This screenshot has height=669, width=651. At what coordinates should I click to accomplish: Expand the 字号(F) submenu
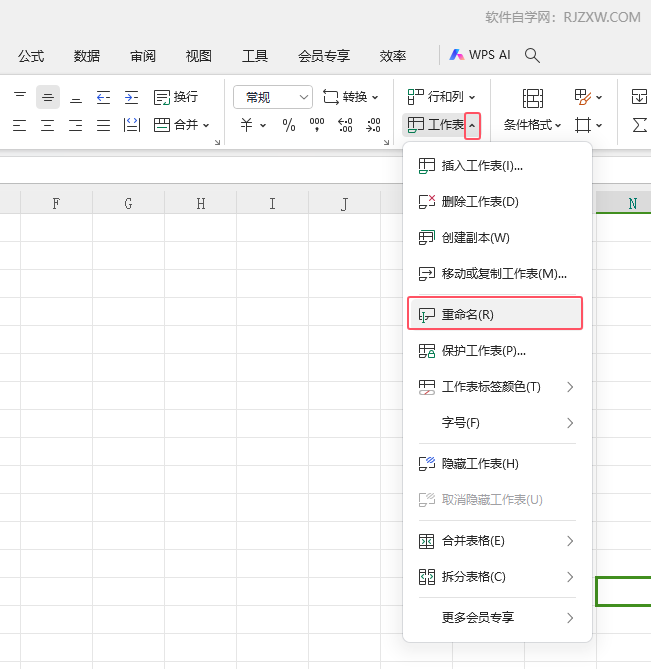(x=497, y=423)
